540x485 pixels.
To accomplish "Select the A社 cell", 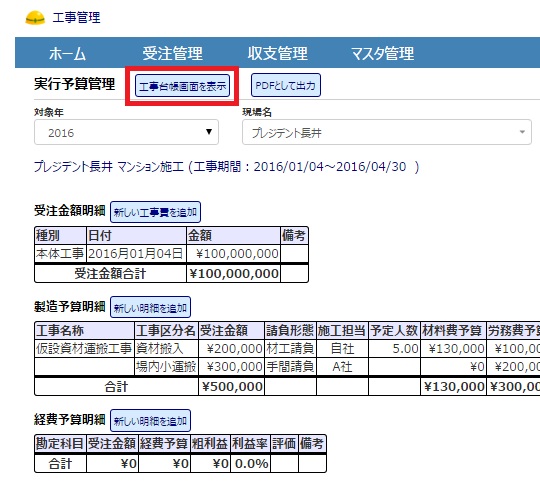I will click(x=342, y=367).
